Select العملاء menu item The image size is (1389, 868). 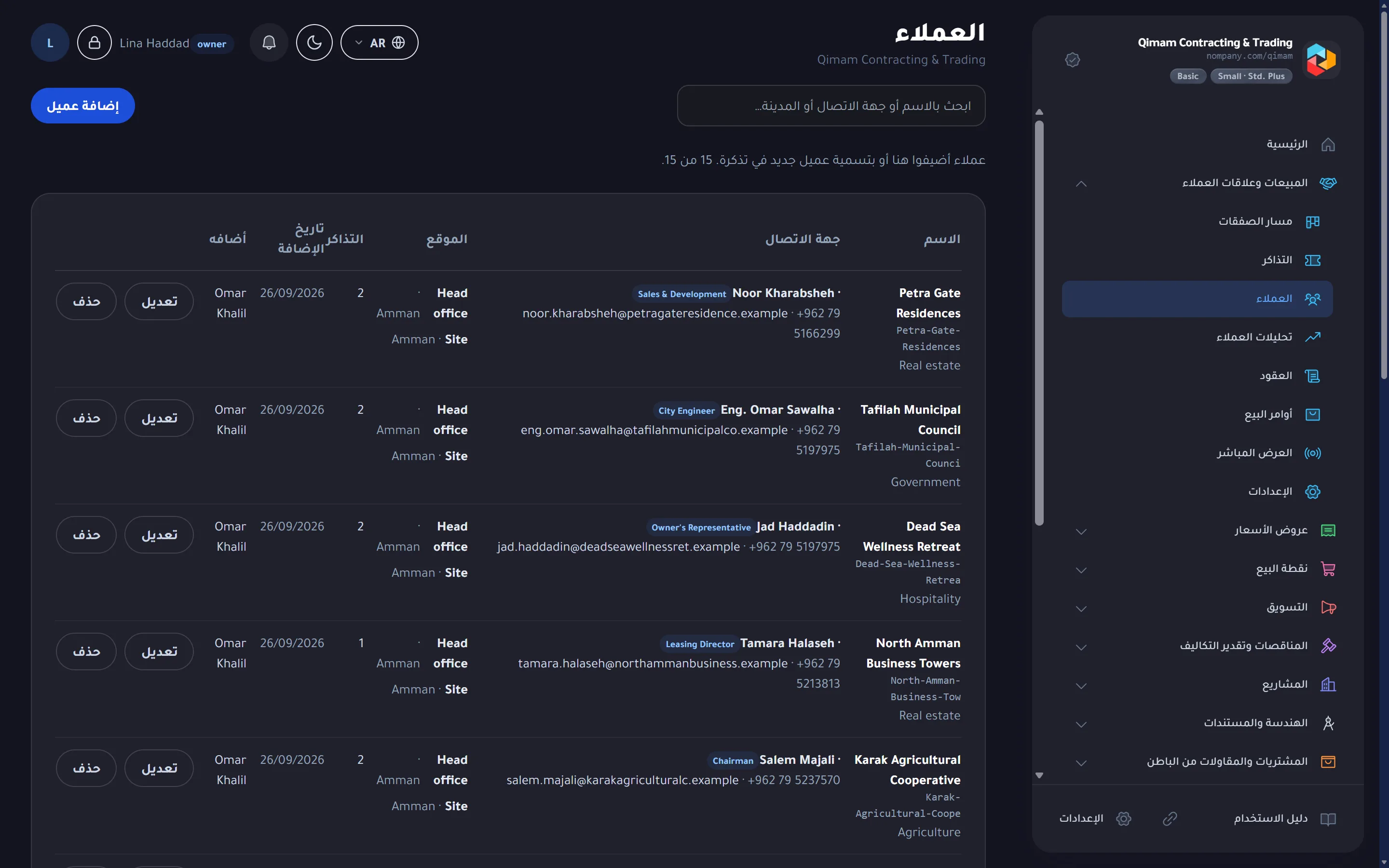click(1198, 298)
